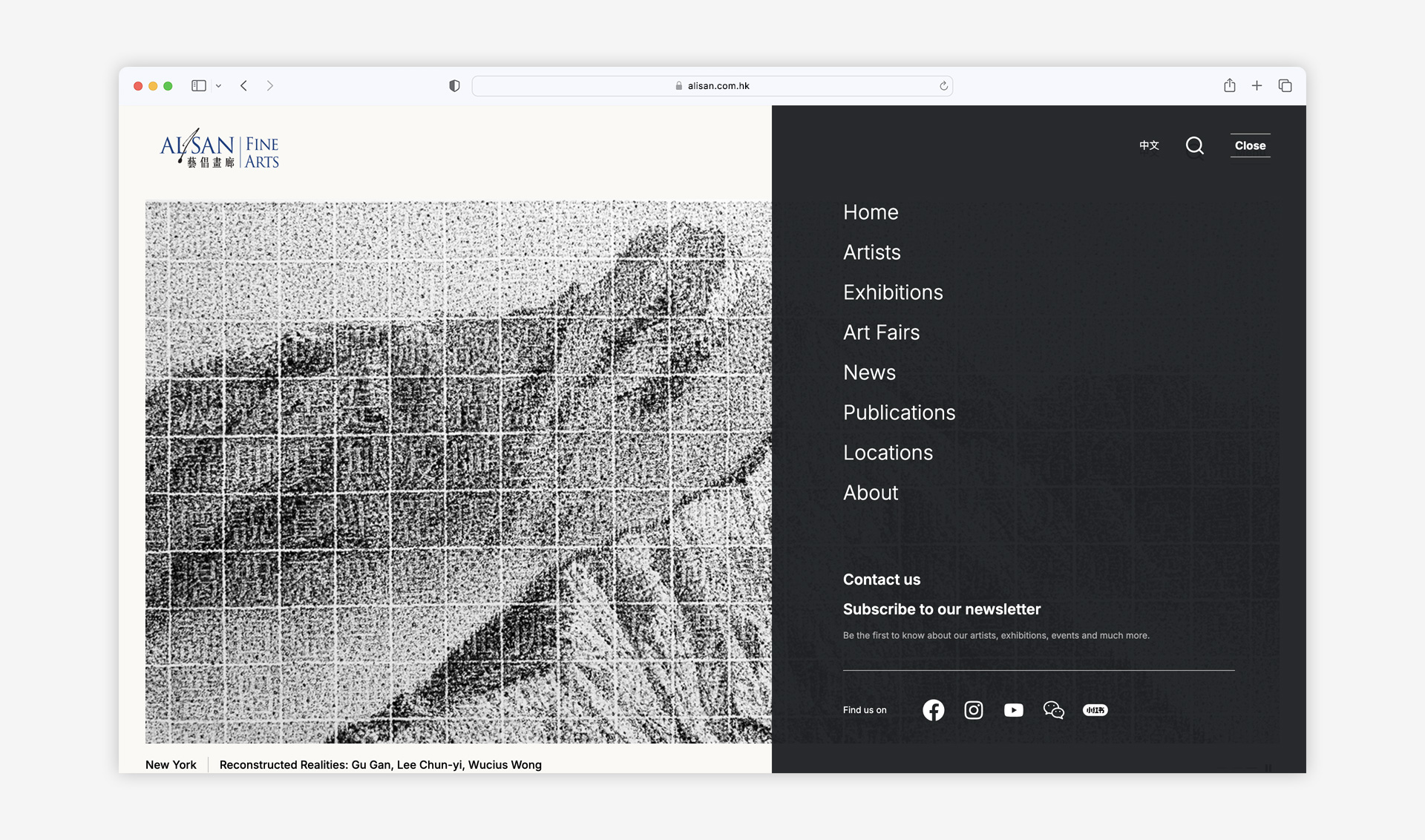Toggle the Safari sidebar icon
This screenshot has width=1425, height=840.
[x=198, y=86]
